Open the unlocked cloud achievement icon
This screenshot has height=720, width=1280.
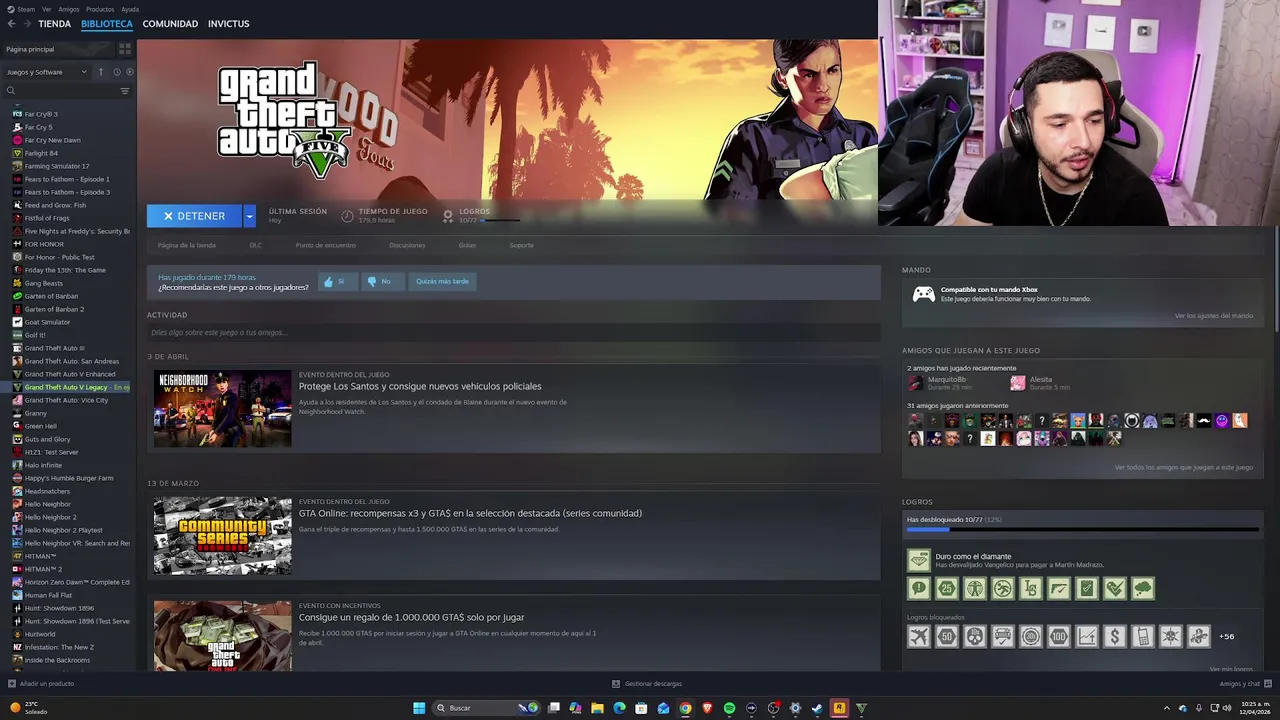1142,589
